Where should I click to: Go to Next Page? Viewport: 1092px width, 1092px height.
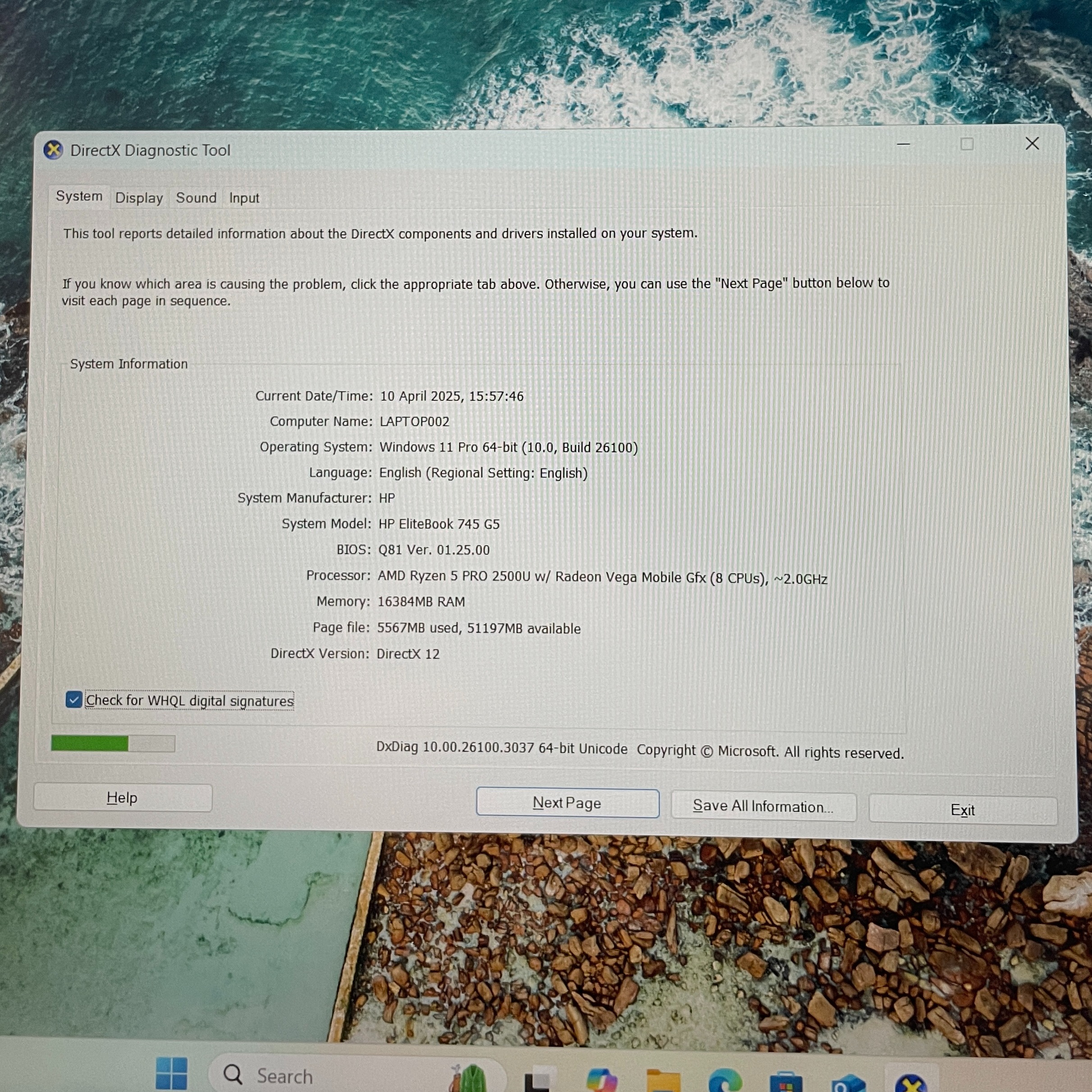567,803
